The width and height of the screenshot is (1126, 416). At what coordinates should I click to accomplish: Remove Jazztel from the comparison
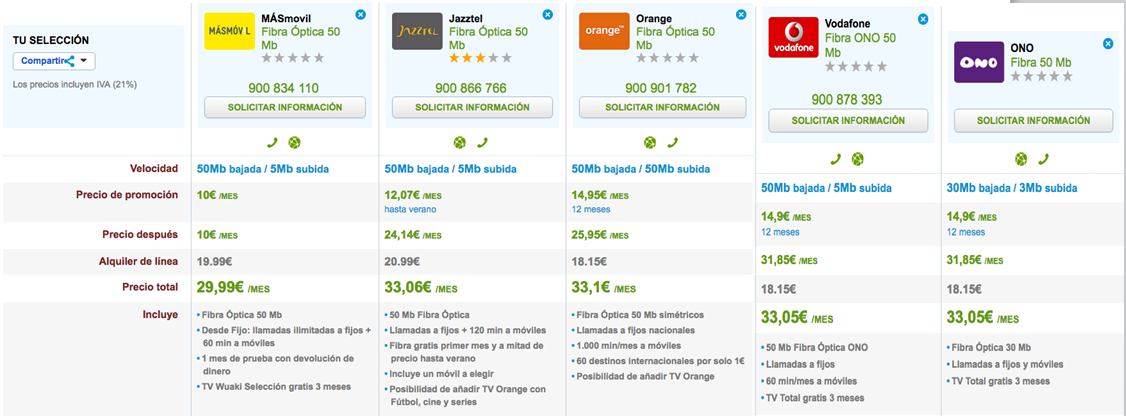[548, 14]
